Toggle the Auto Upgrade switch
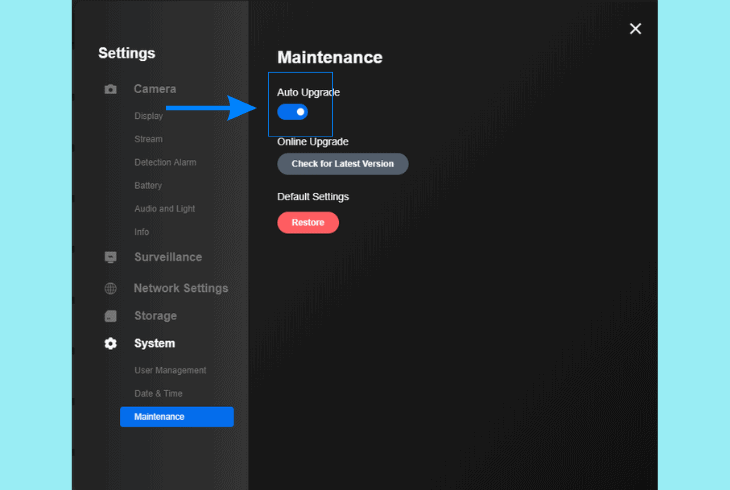Image resolution: width=730 pixels, height=490 pixels. pos(292,112)
